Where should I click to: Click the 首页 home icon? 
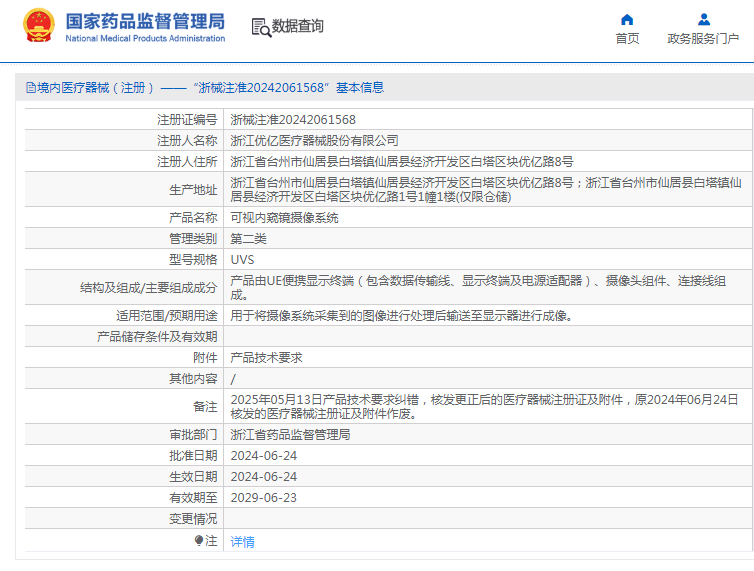coord(627,20)
